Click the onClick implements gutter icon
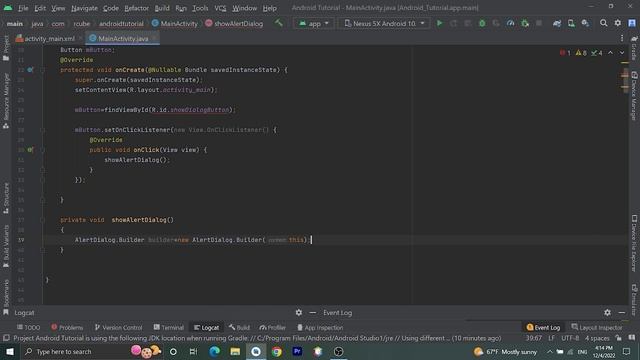The height and width of the screenshot is (360, 640). [30, 150]
